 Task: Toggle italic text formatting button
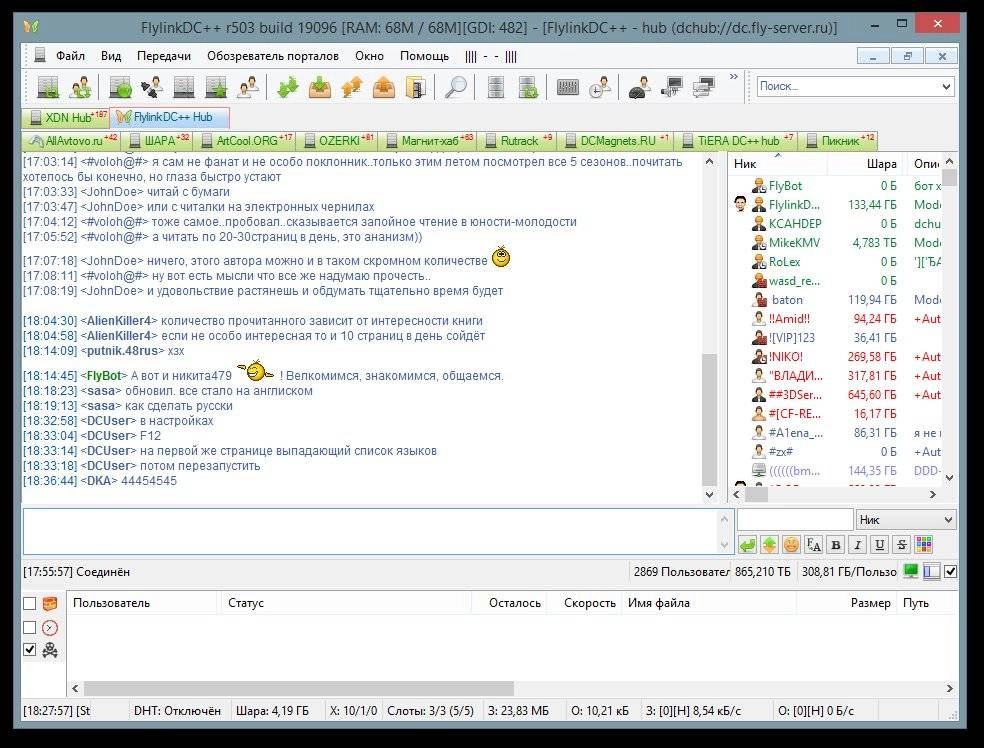pos(857,545)
